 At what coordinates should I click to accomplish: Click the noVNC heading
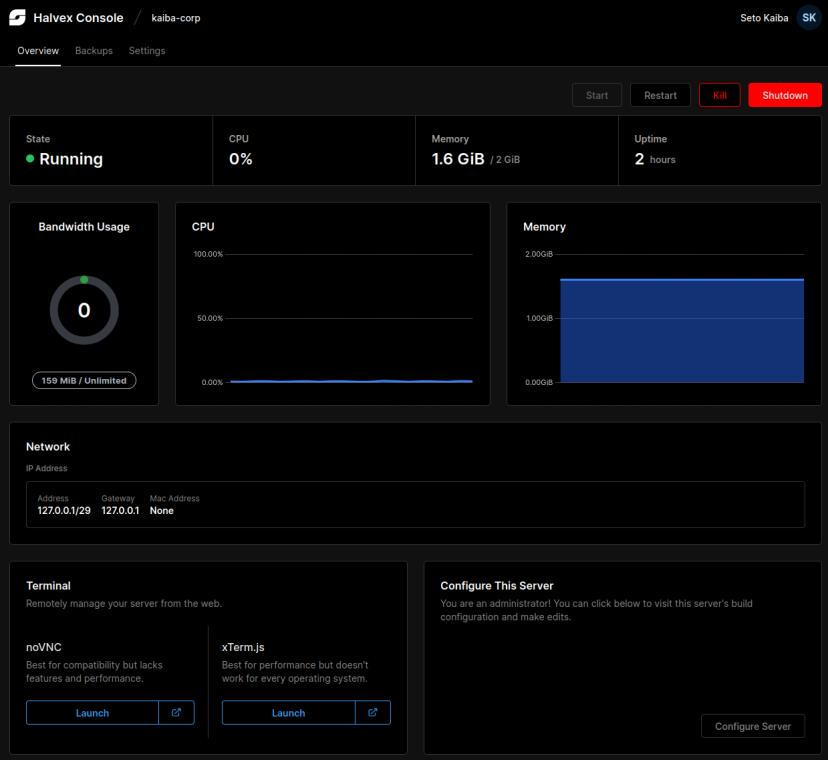(44, 647)
